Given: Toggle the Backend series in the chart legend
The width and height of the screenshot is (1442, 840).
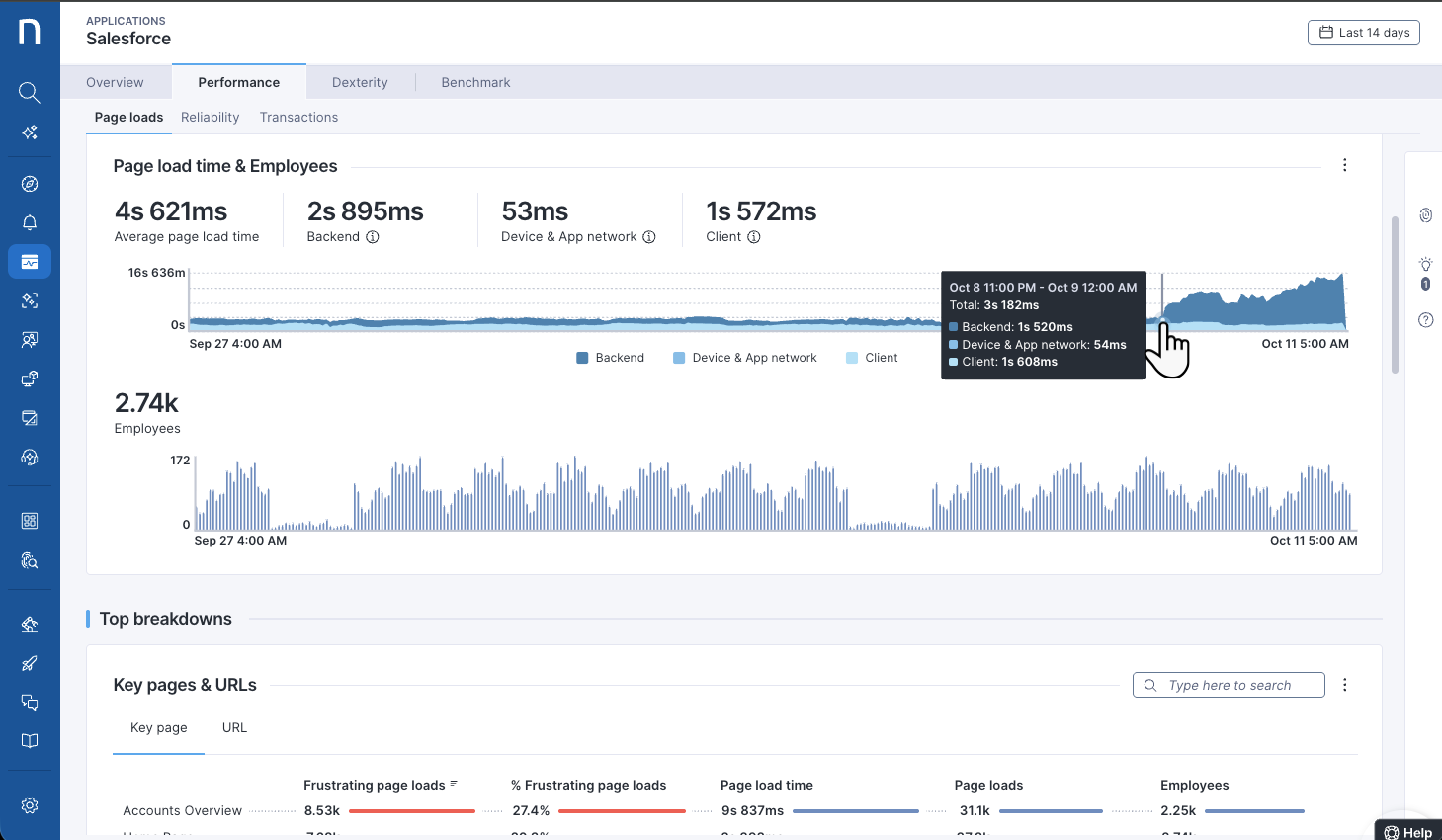Looking at the screenshot, I should tap(611, 358).
